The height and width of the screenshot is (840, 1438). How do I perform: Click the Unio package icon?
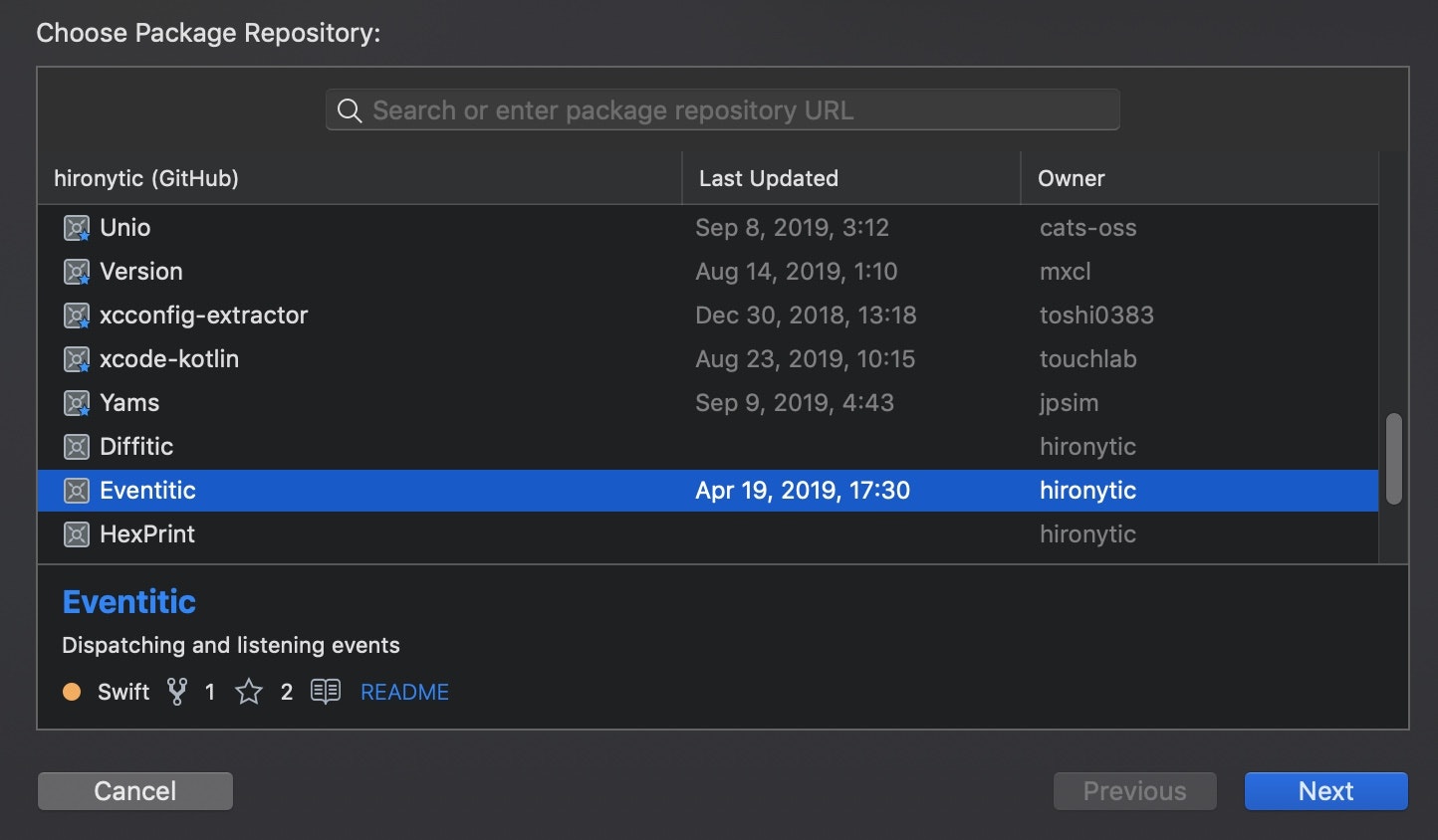(77, 228)
